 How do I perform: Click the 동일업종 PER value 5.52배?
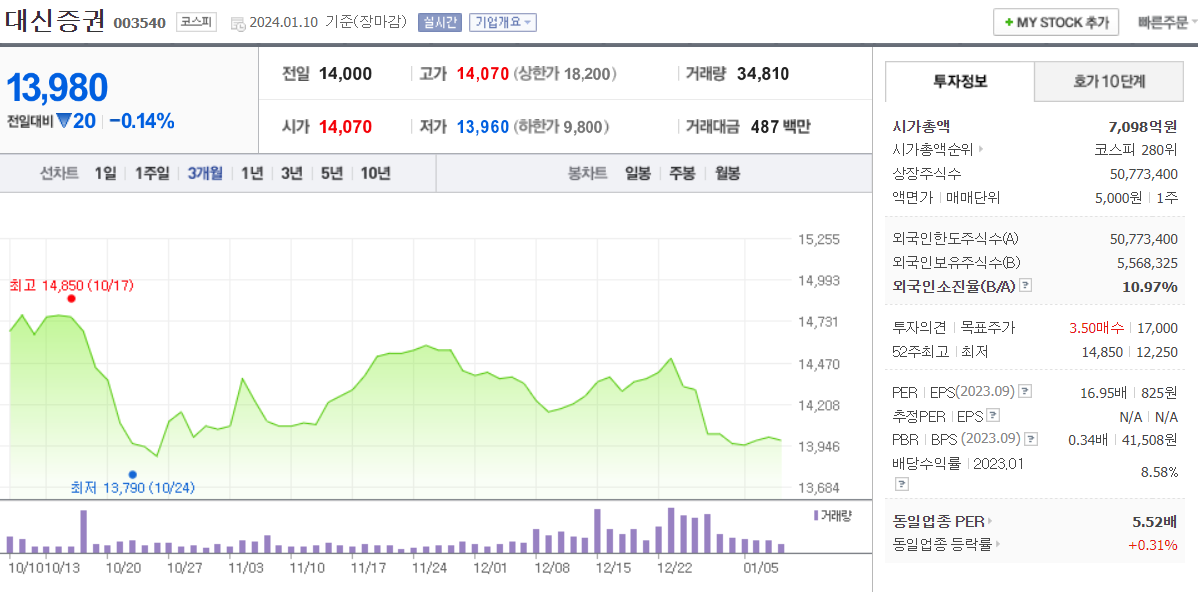(x=1155, y=521)
